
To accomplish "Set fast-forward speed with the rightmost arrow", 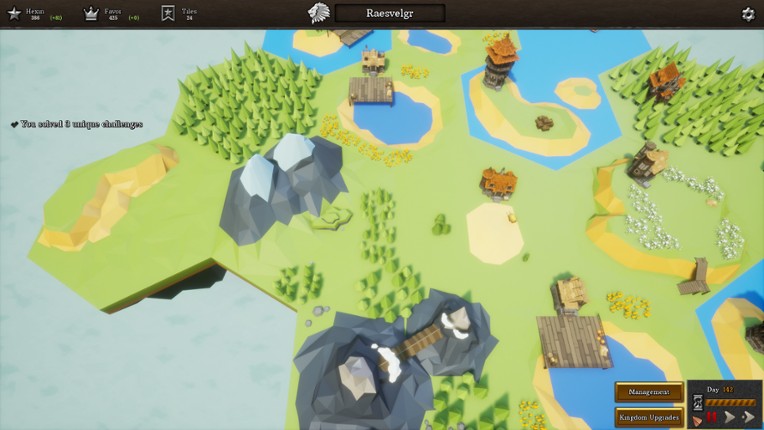I will tap(748, 417).
